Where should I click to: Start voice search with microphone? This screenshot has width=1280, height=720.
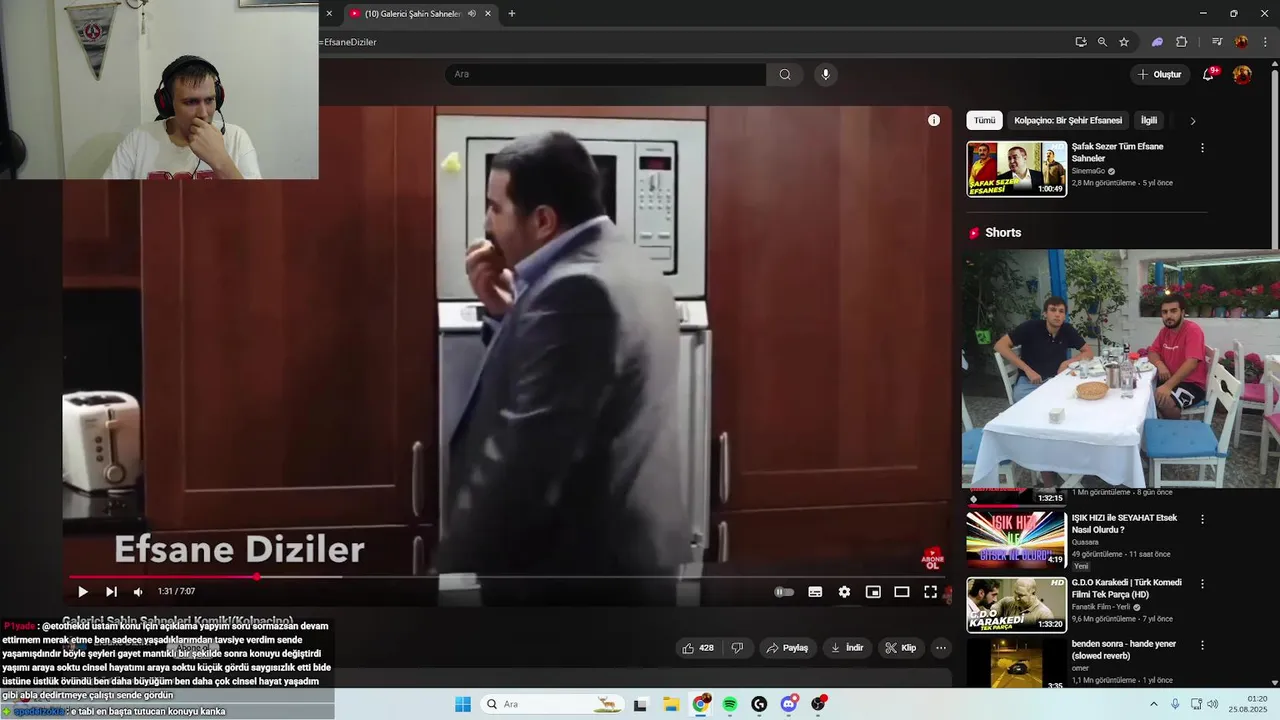coord(825,74)
